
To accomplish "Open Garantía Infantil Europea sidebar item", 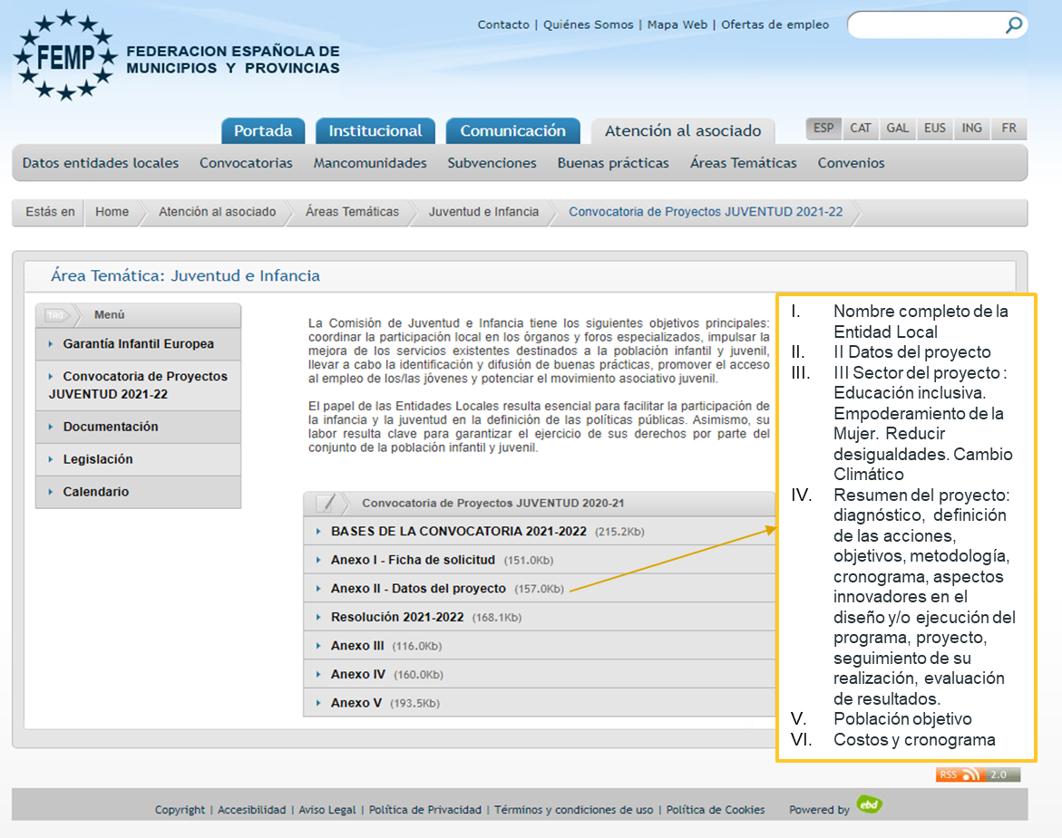I will coord(138,344).
